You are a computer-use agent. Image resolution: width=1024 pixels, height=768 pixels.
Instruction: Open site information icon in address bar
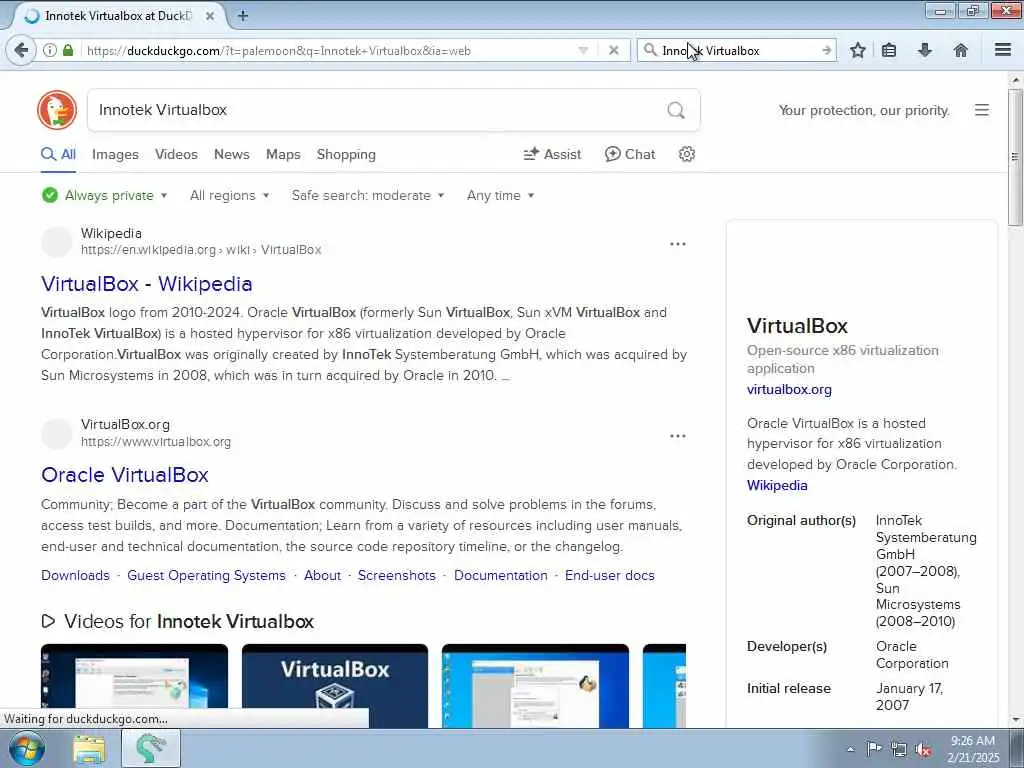coord(50,50)
